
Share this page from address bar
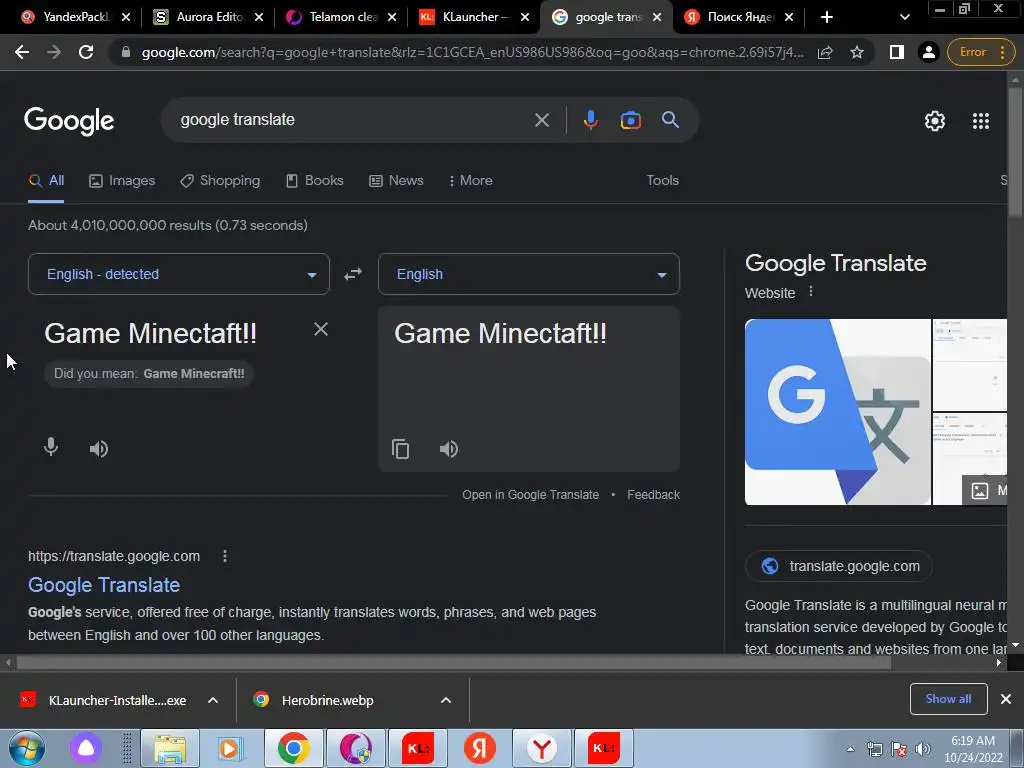tap(825, 52)
